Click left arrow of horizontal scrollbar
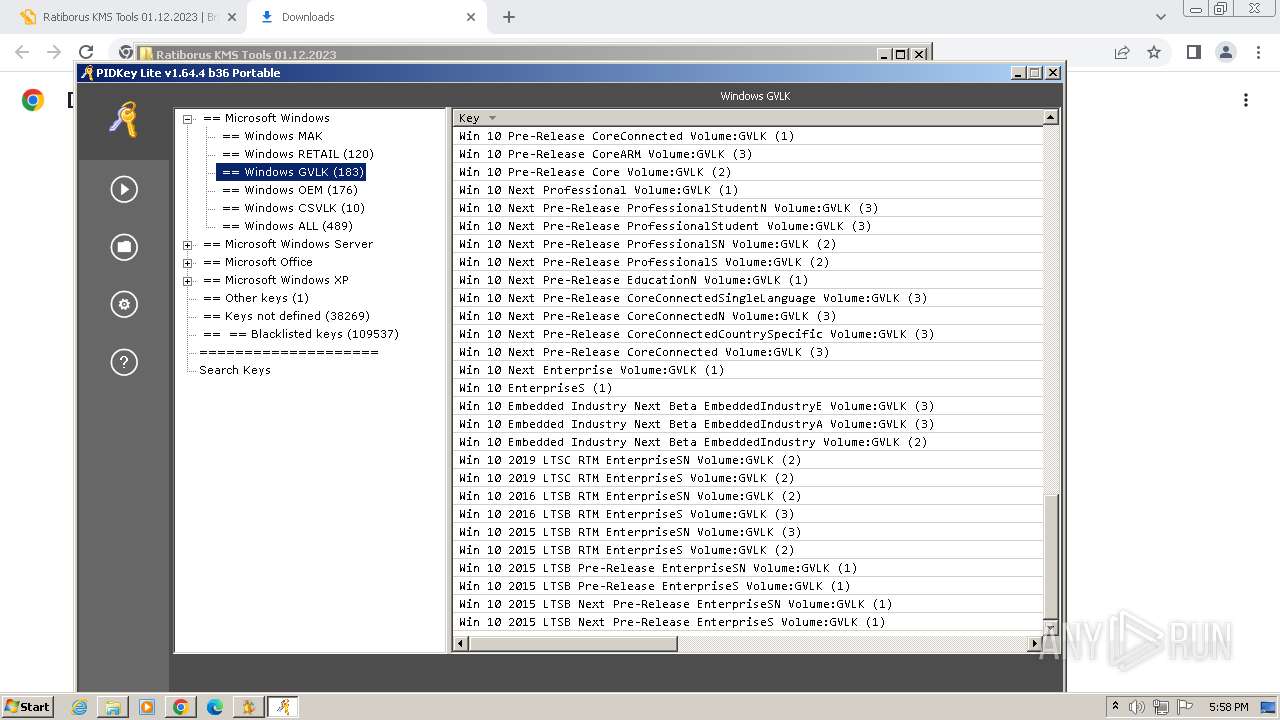1280x720 pixels. pyautogui.click(x=461, y=644)
